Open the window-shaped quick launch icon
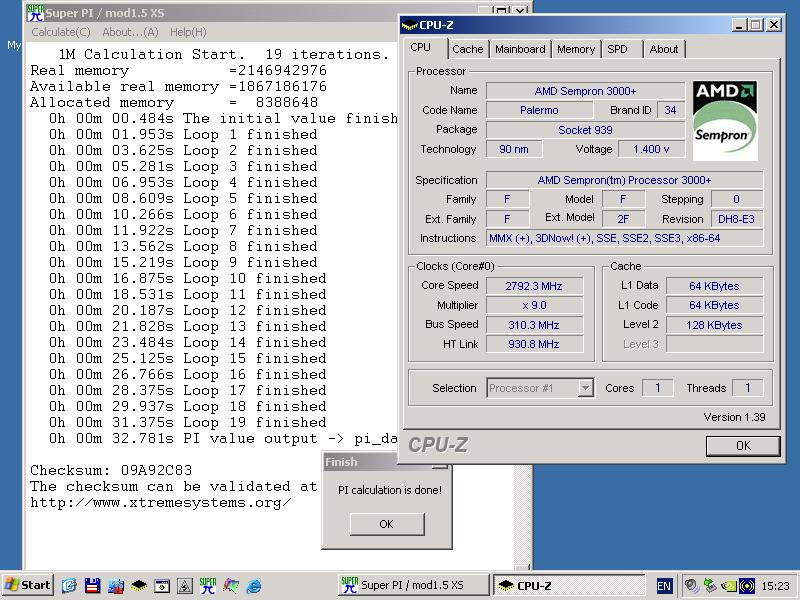The width and height of the screenshot is (800, 600). pos(162,585)
